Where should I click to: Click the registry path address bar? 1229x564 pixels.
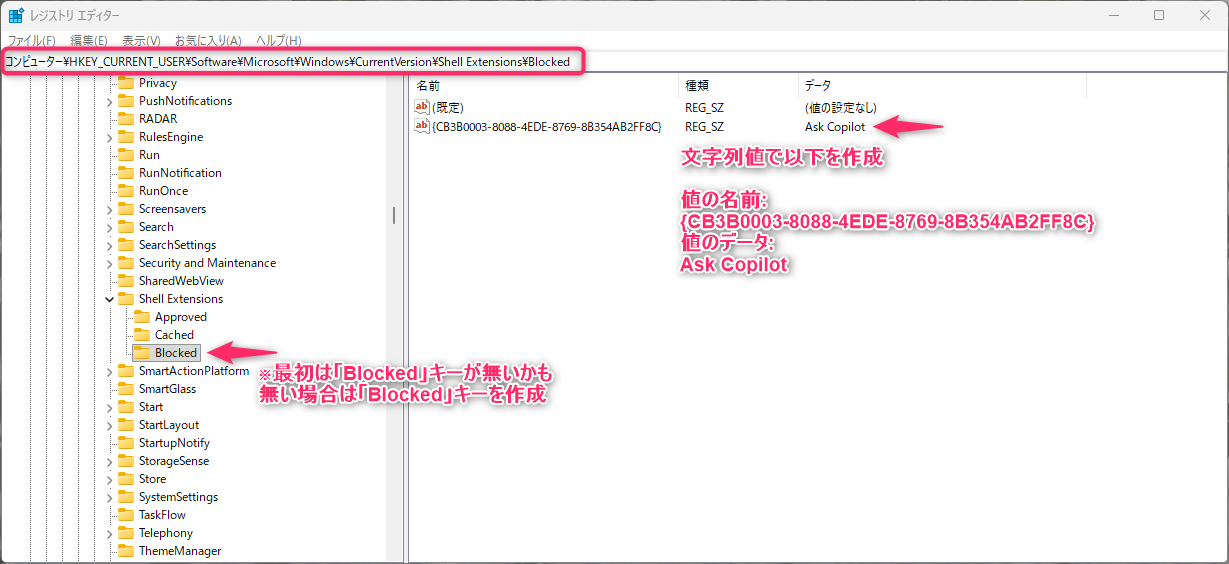290,62
